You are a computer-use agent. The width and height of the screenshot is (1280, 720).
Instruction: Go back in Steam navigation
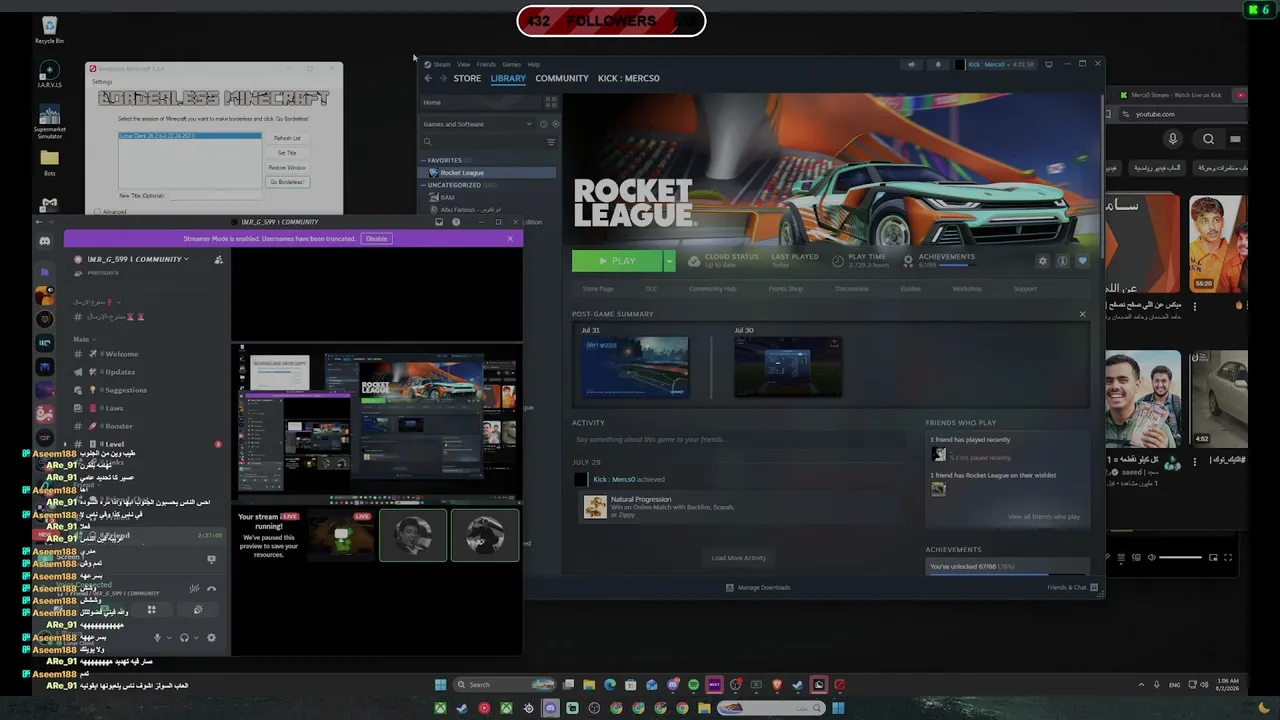click(428, 78)
